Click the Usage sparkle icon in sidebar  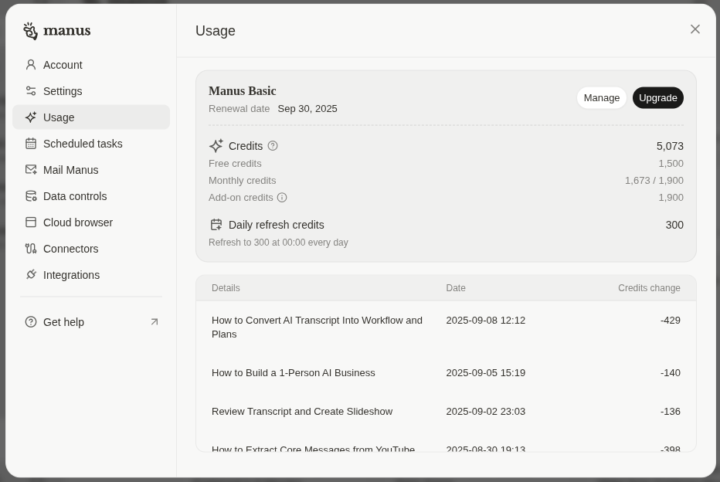[31, 117]
